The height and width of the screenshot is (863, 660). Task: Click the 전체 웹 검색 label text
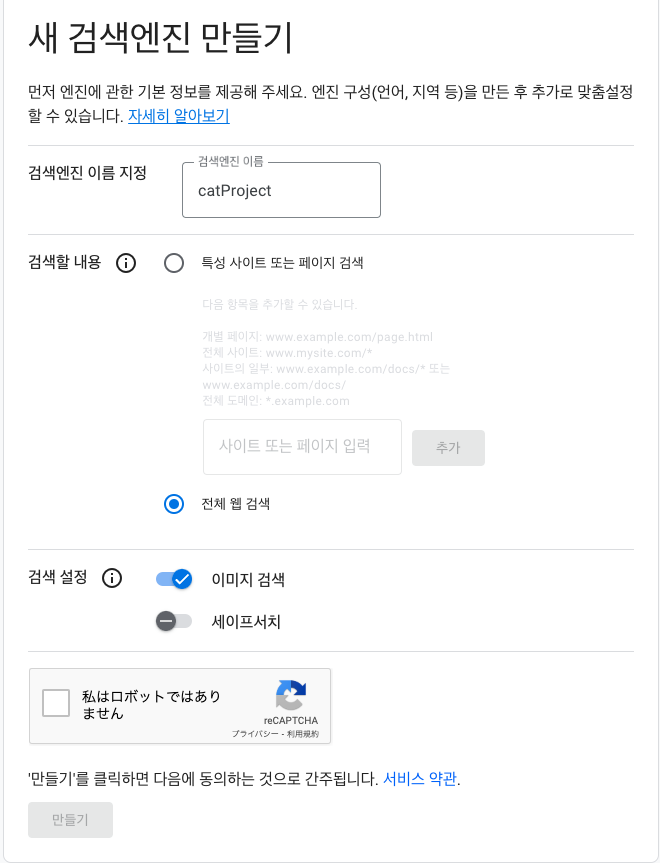[x=236, y=504]
